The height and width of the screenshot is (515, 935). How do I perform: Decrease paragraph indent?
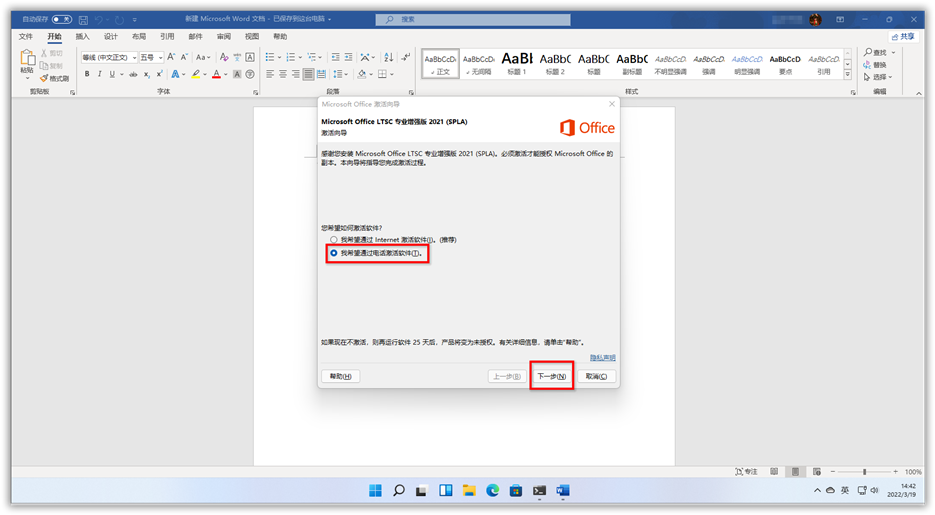pos(335,57)
